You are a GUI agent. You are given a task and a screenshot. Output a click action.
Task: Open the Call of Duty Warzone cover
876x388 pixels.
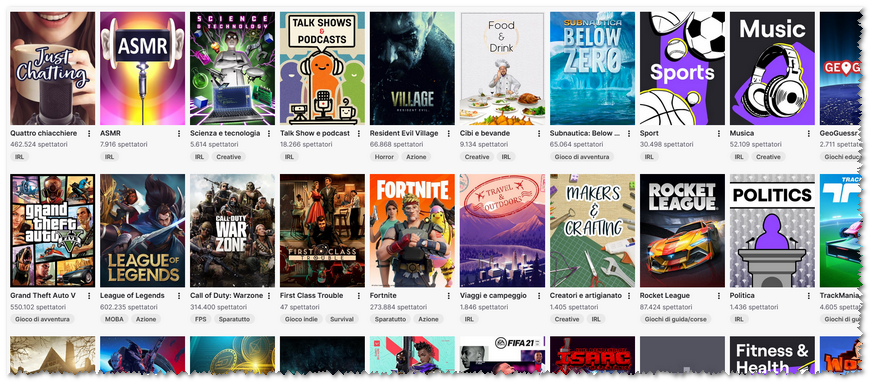pyautogui.click(x=232, y=231)
